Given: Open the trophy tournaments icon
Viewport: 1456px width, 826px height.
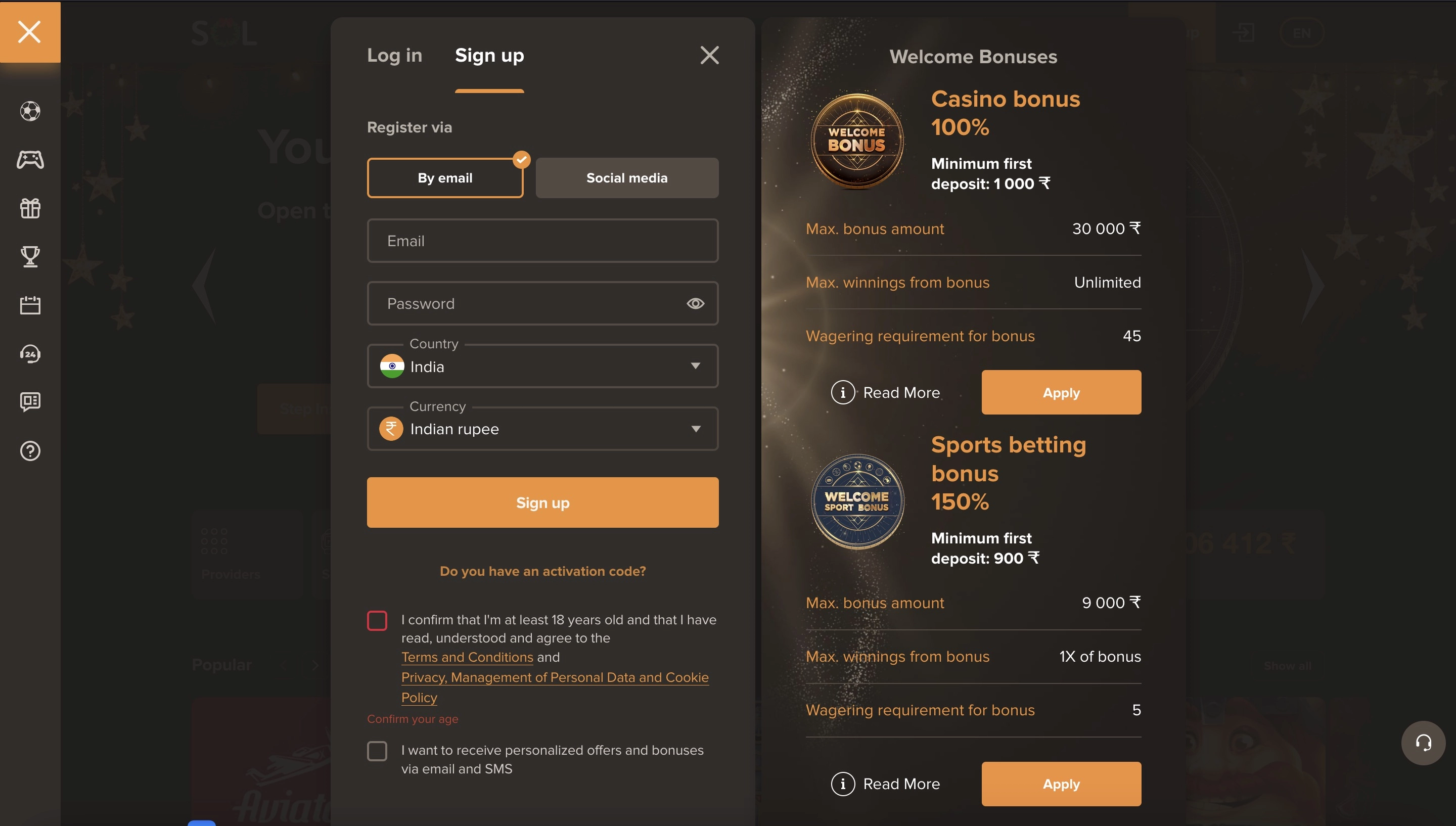Looking at the screenshot, I should pos(30,256).
